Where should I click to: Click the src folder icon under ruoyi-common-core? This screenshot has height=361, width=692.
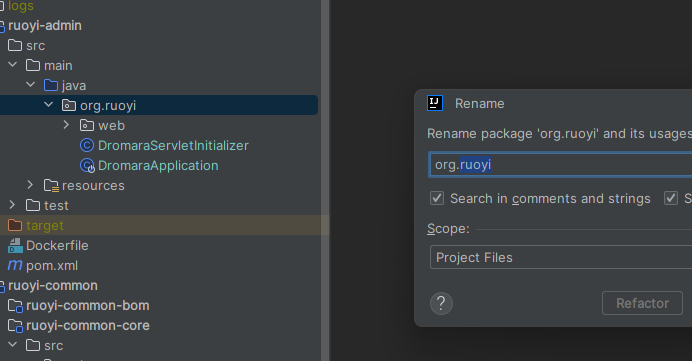click(33, 345)
